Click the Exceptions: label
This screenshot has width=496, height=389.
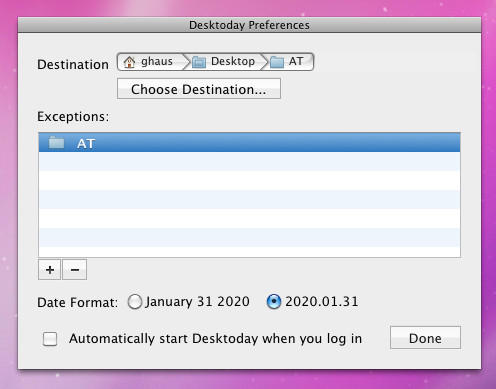tap(73, 117)
